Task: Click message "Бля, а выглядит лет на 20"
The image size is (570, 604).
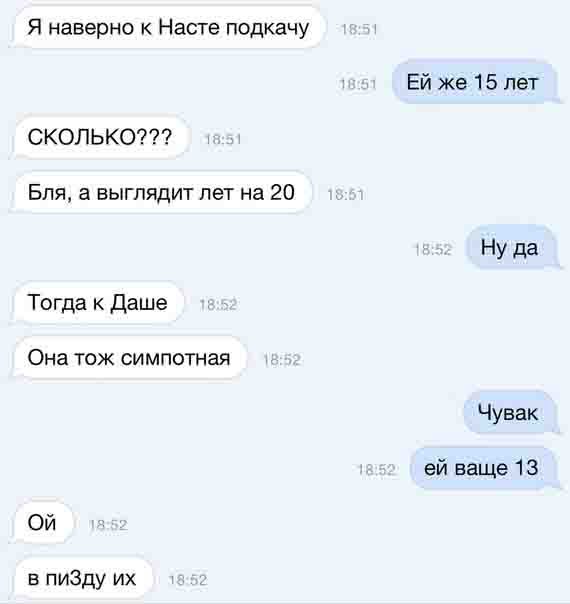Action: click(162, 192)
